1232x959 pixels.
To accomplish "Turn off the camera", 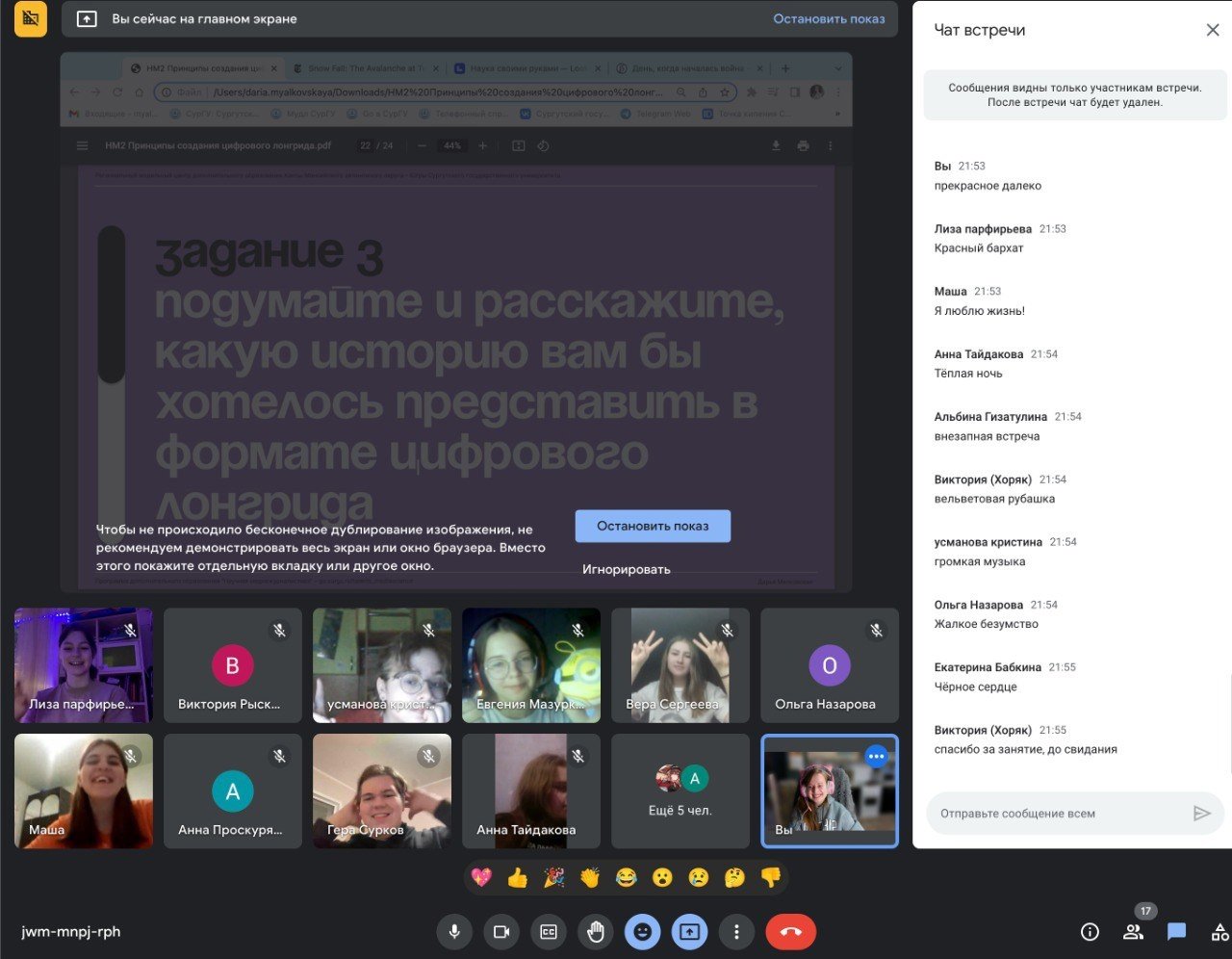I will (x=501, y=932).
